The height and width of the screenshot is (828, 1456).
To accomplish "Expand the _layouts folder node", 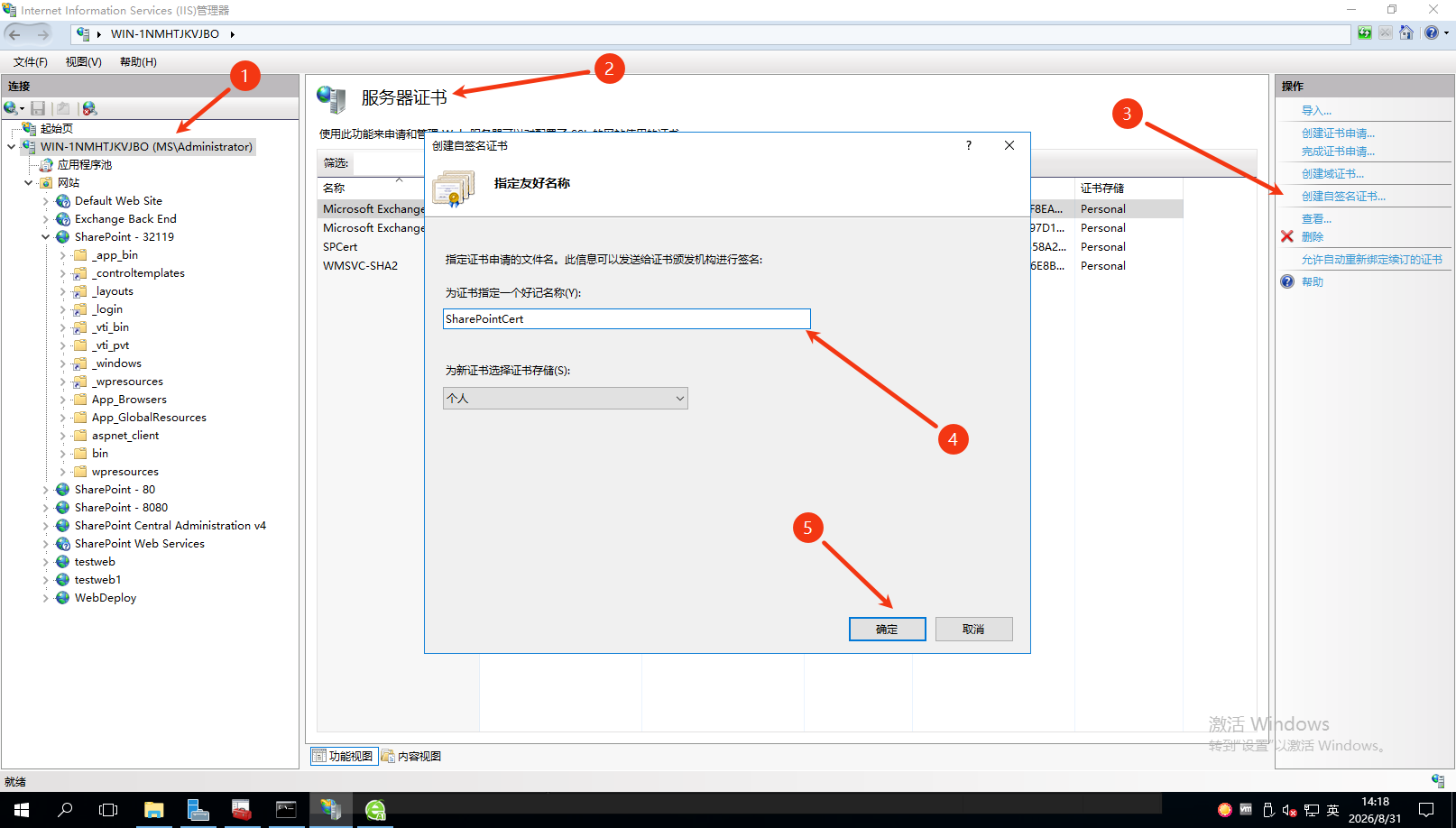I will [x=63, y=291].
